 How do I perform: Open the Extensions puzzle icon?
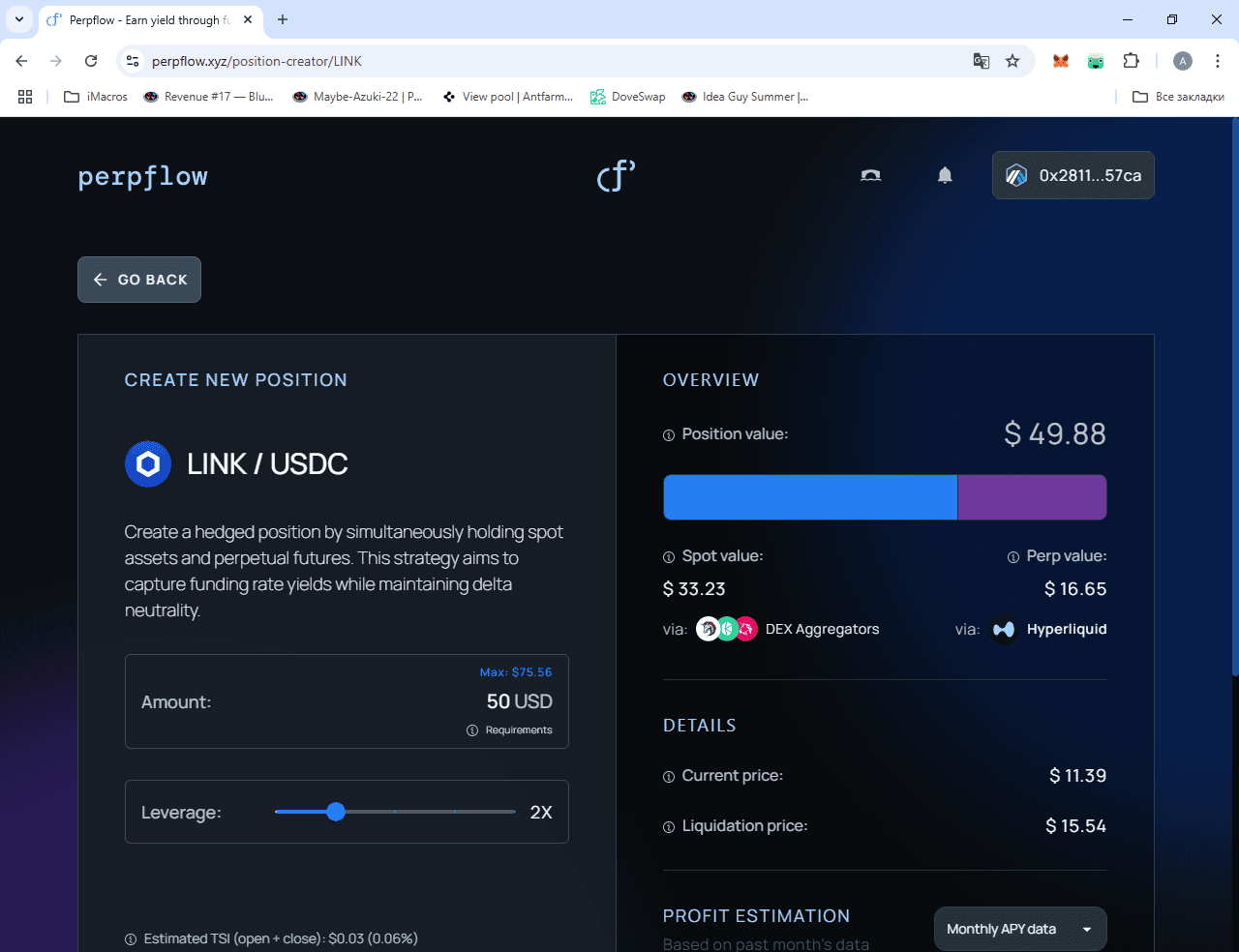pyautogui.click(x=1131, y=61)
